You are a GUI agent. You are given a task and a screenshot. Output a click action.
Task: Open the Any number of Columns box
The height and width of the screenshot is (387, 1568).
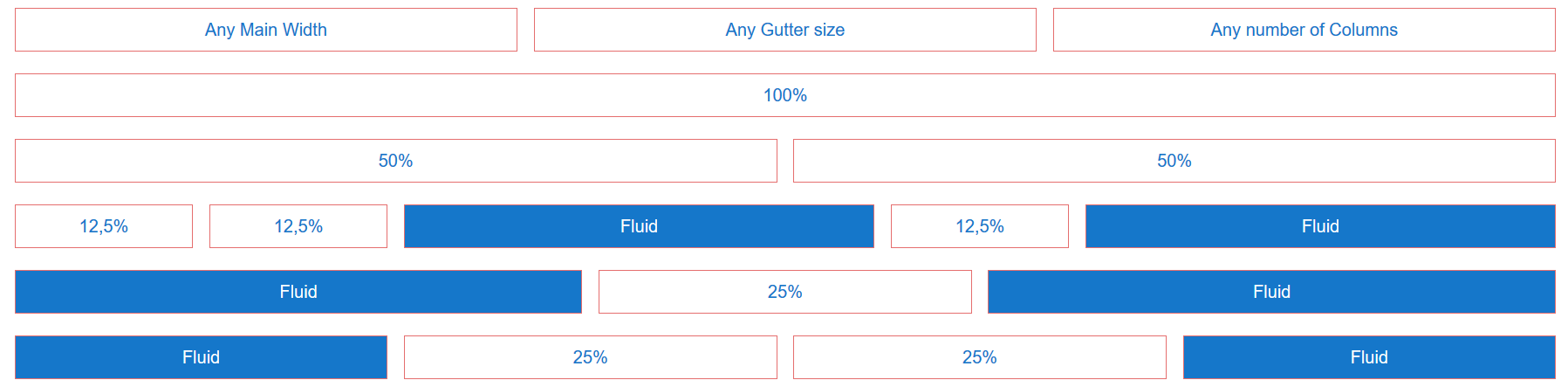[1304, 30]
